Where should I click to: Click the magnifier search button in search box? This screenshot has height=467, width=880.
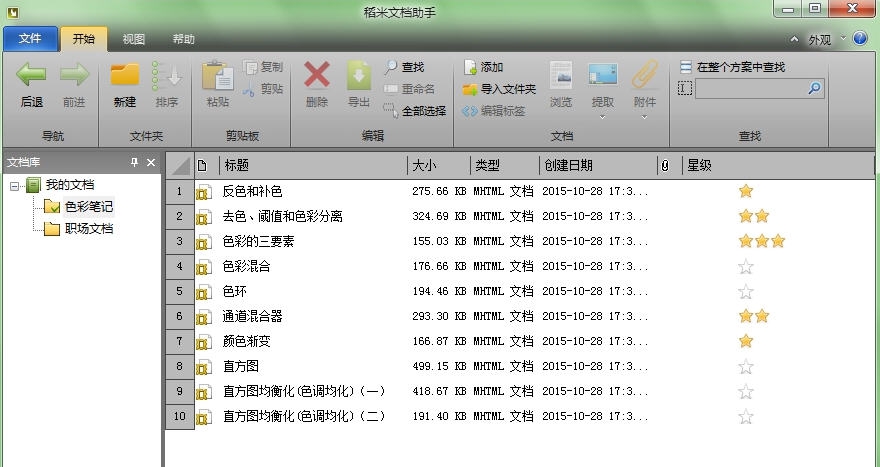coord(814,88)
